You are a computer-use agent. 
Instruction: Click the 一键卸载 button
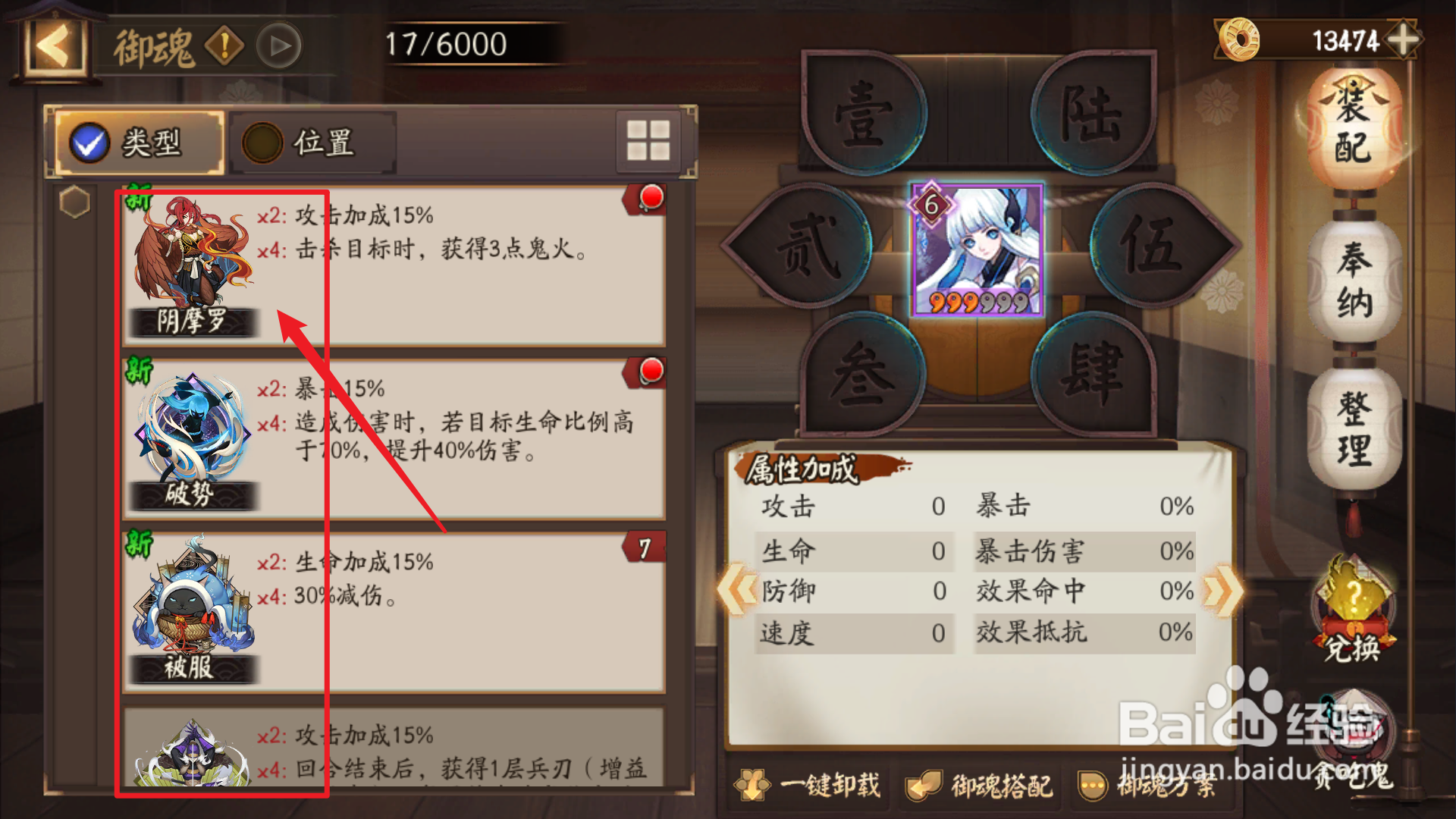(808, 786)
